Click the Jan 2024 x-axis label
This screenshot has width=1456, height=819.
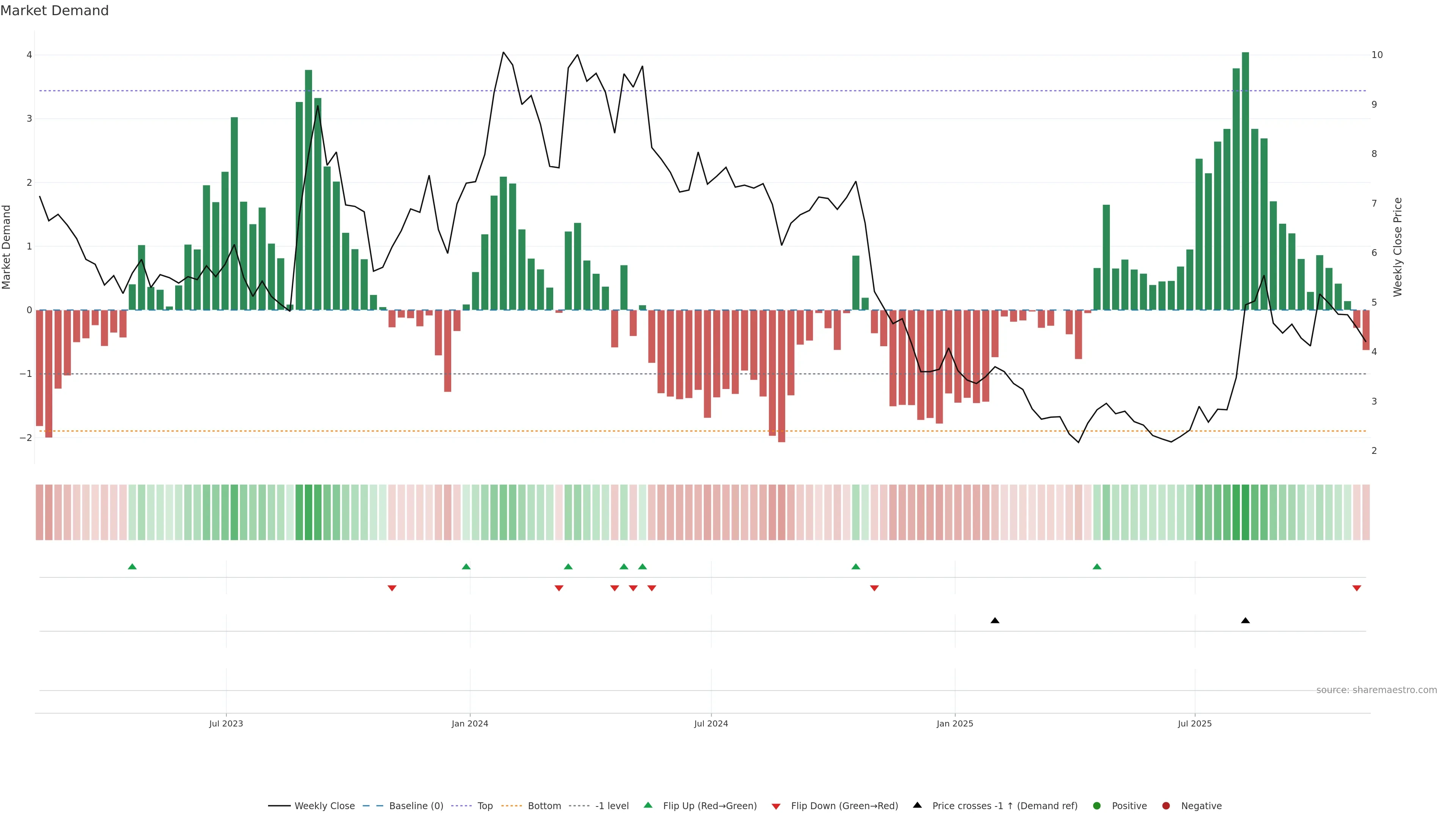[470, 723]
